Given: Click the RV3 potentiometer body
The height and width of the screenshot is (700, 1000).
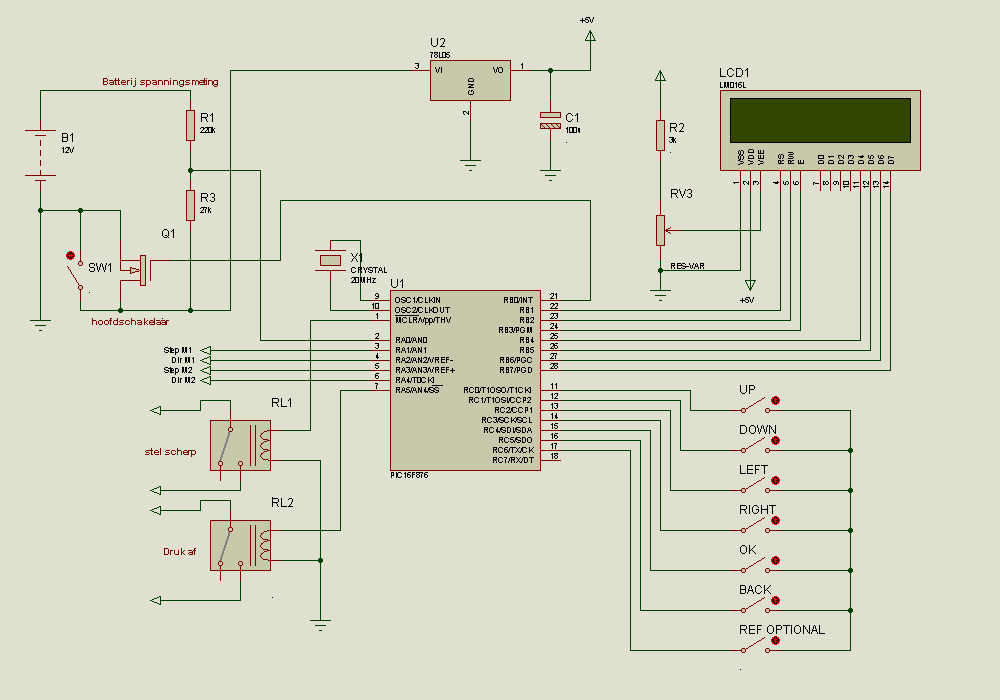Looking at the screenshot, I should (660, 230).
